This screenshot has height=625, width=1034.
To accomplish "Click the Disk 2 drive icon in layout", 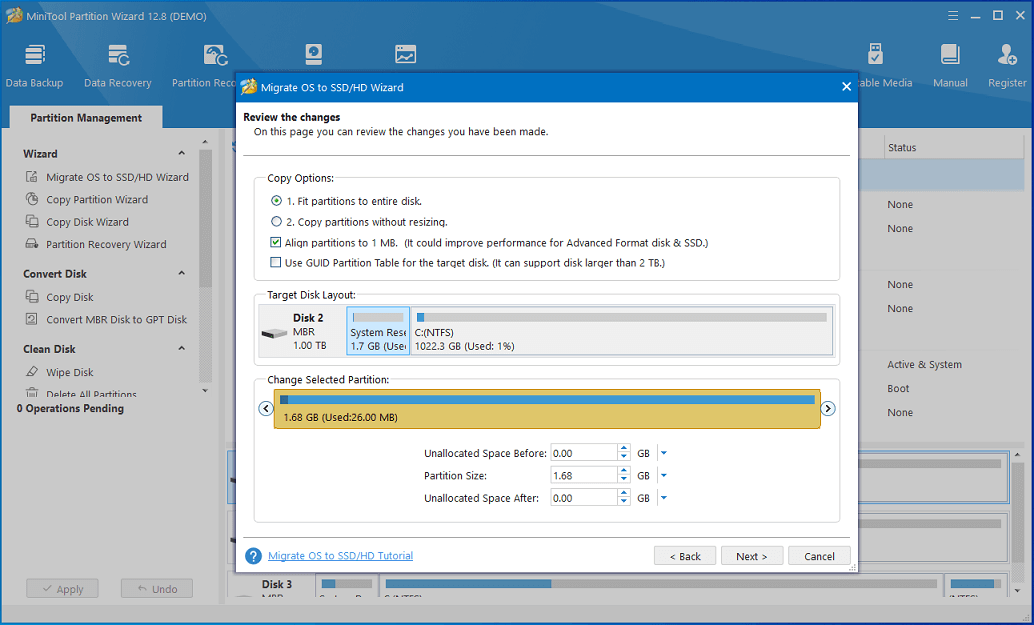I will [x=274, y=333].
